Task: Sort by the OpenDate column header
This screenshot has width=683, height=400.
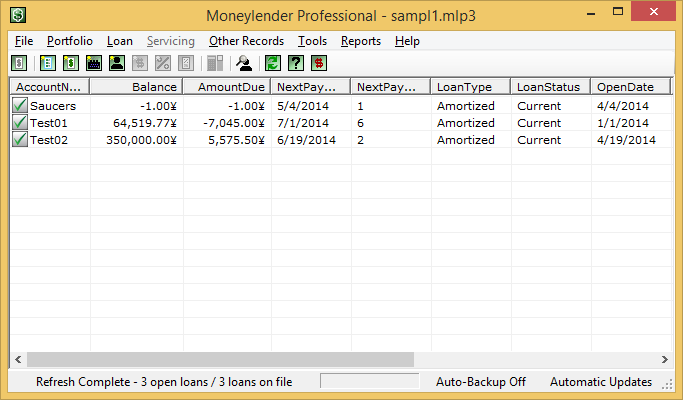Action: click(631, 87)
